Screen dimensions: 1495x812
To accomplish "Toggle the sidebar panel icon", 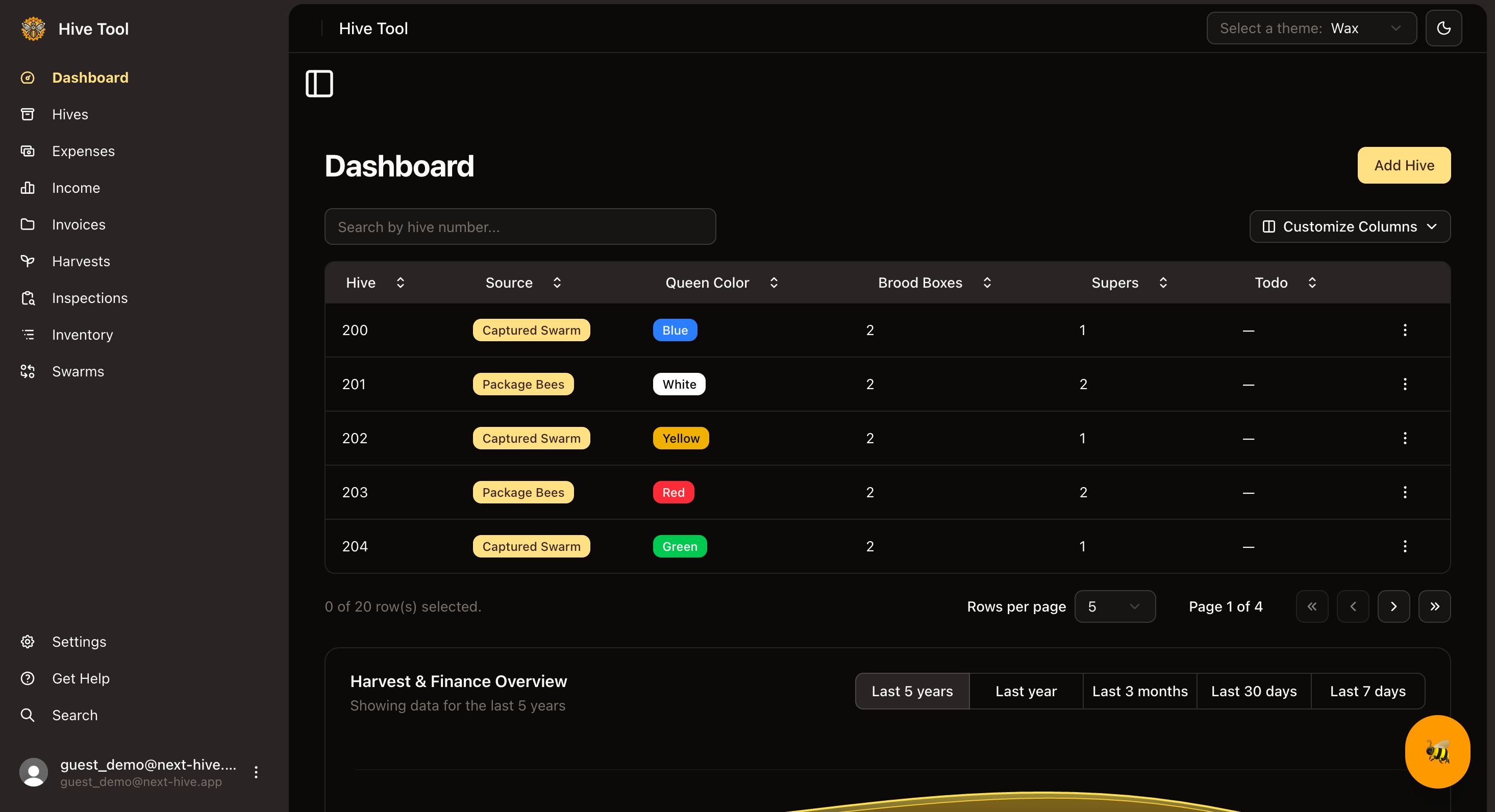I will click(x=319, y=84).
